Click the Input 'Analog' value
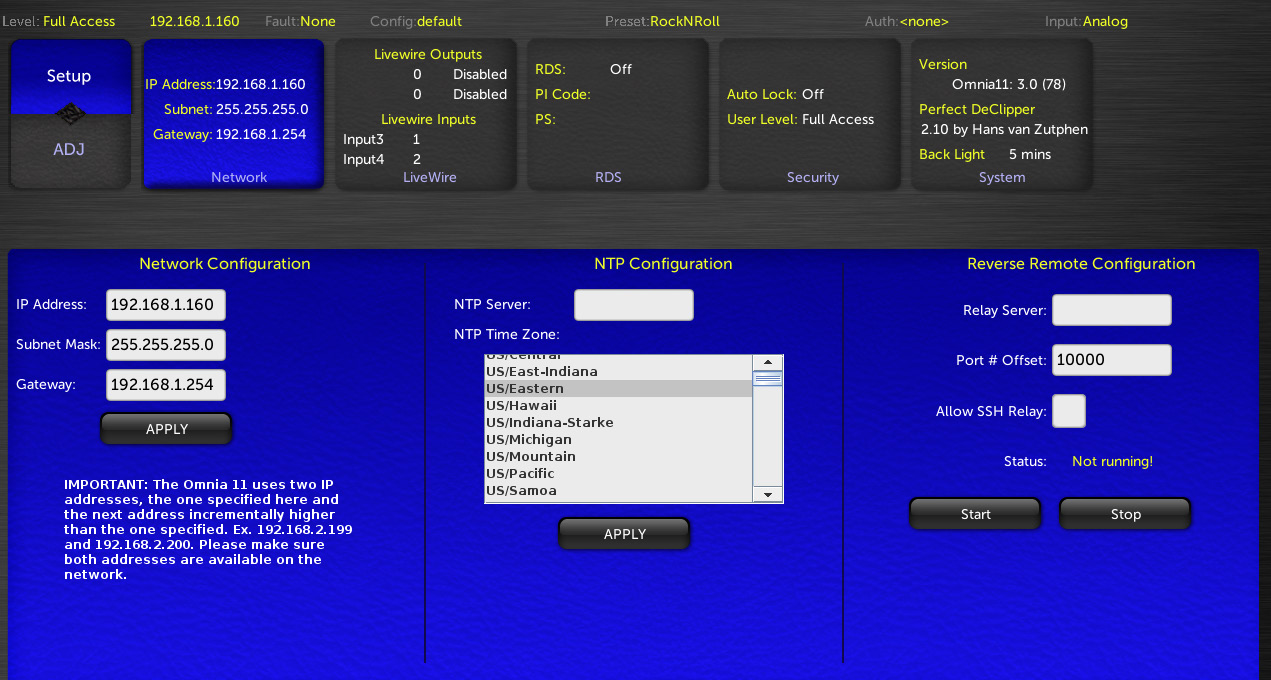The image size is (1271, 680). coord(1105,21)
